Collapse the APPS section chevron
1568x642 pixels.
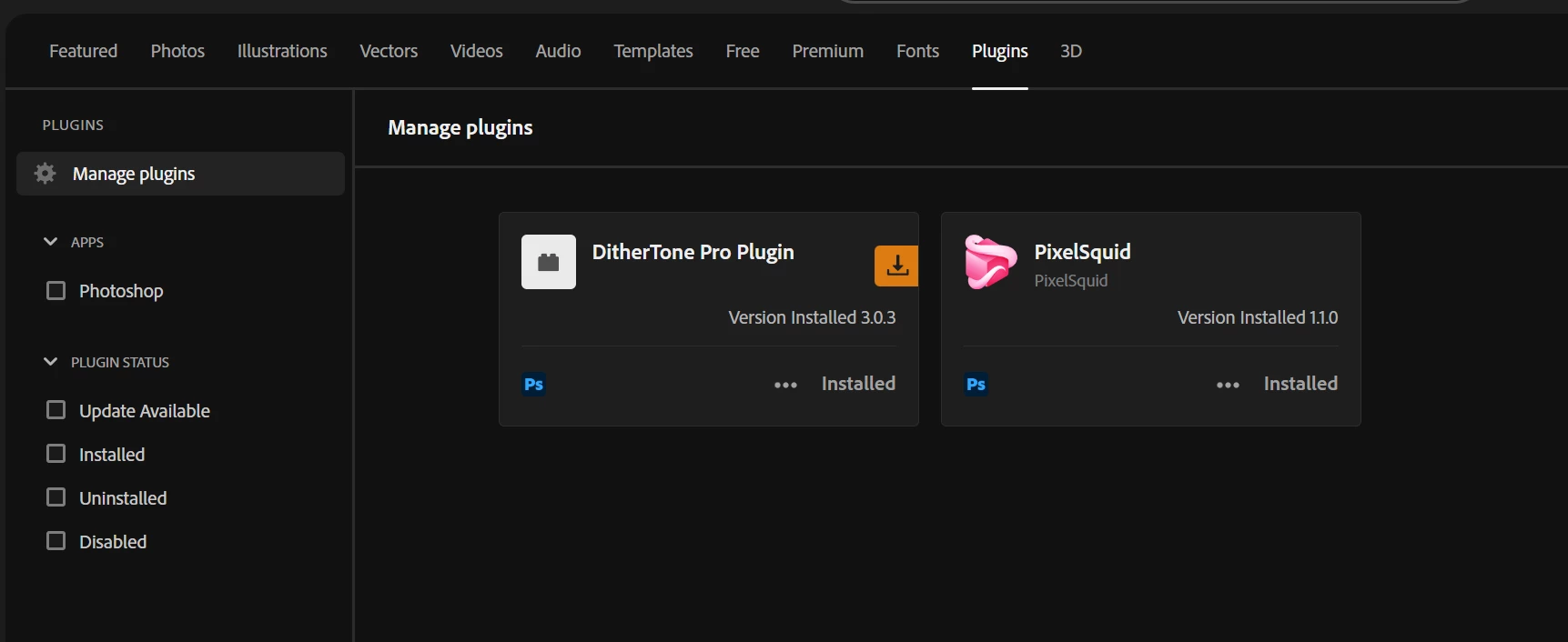point(50,241)
